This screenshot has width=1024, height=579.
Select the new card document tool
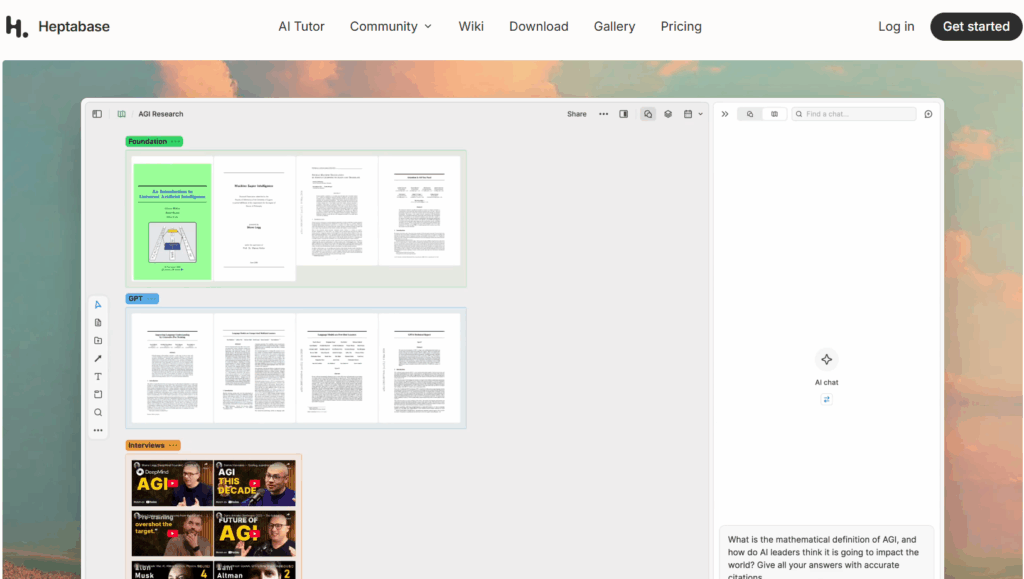98,322
